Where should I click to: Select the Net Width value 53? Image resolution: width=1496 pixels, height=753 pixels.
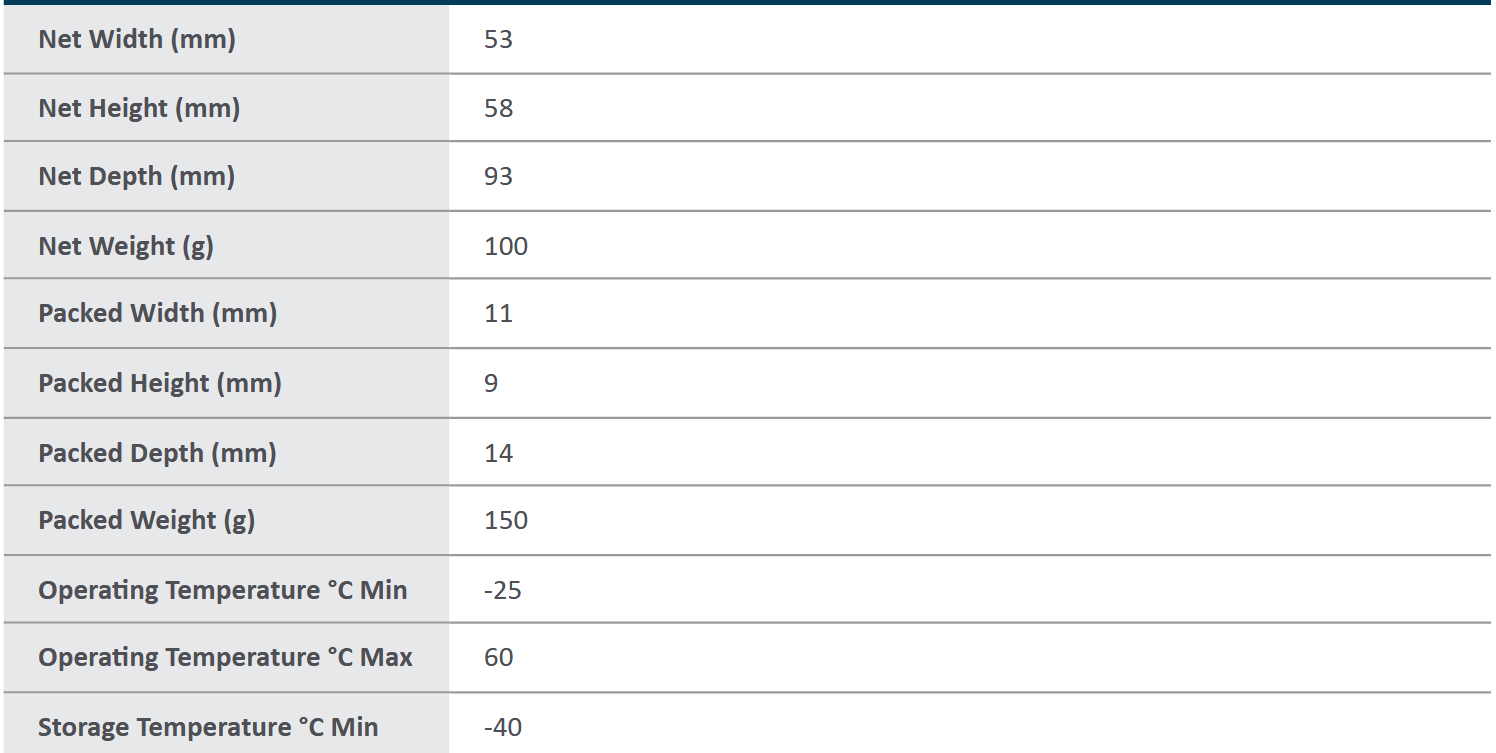(x=498, y=39)
